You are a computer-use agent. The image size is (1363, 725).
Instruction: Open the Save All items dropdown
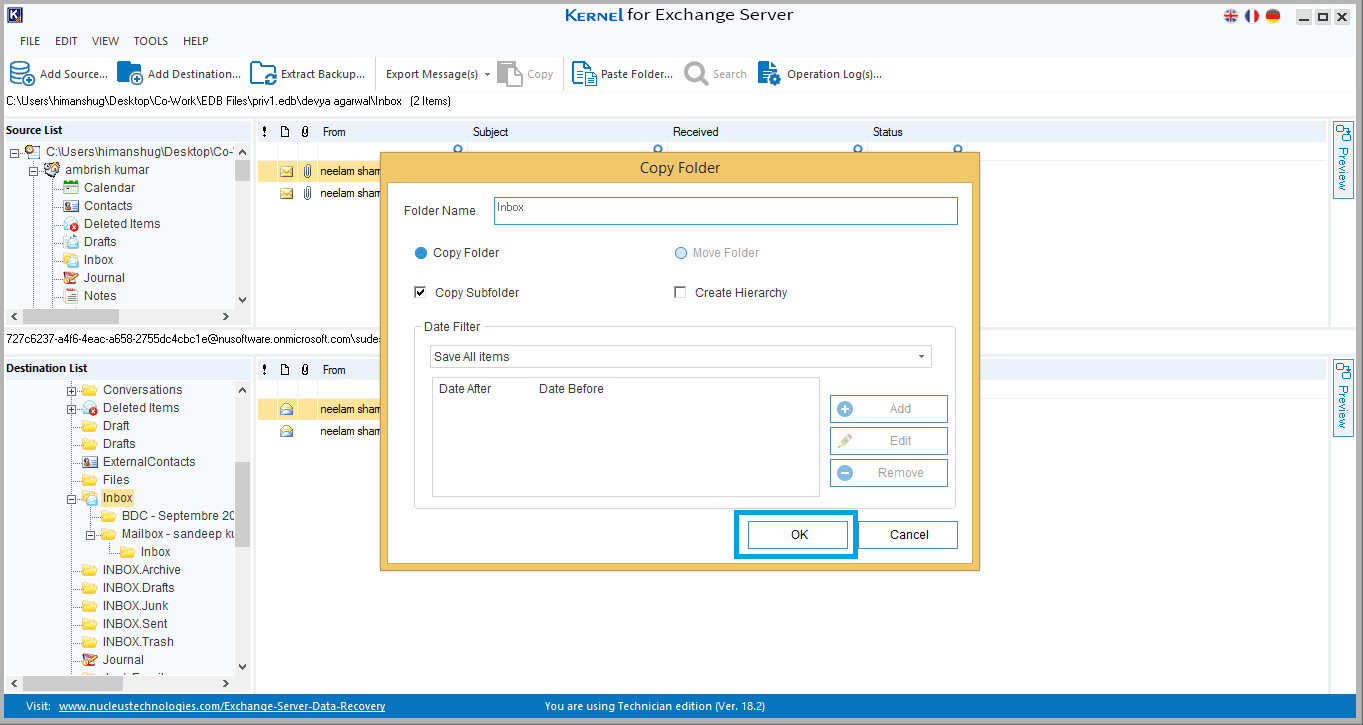pyautogui.click(x=680, y=356)
